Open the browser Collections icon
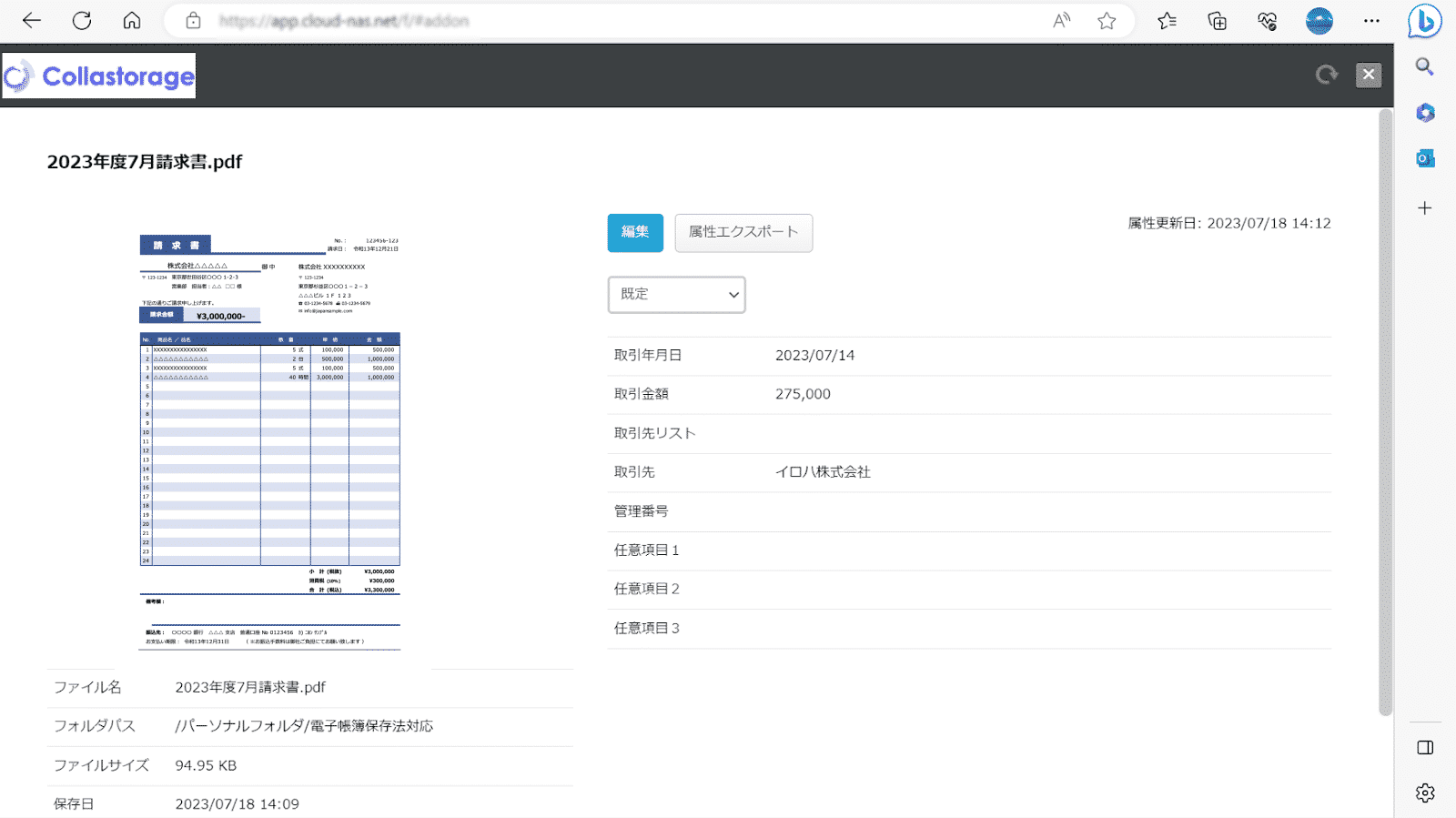The image size is (1456, 818). coord(1217,21)
